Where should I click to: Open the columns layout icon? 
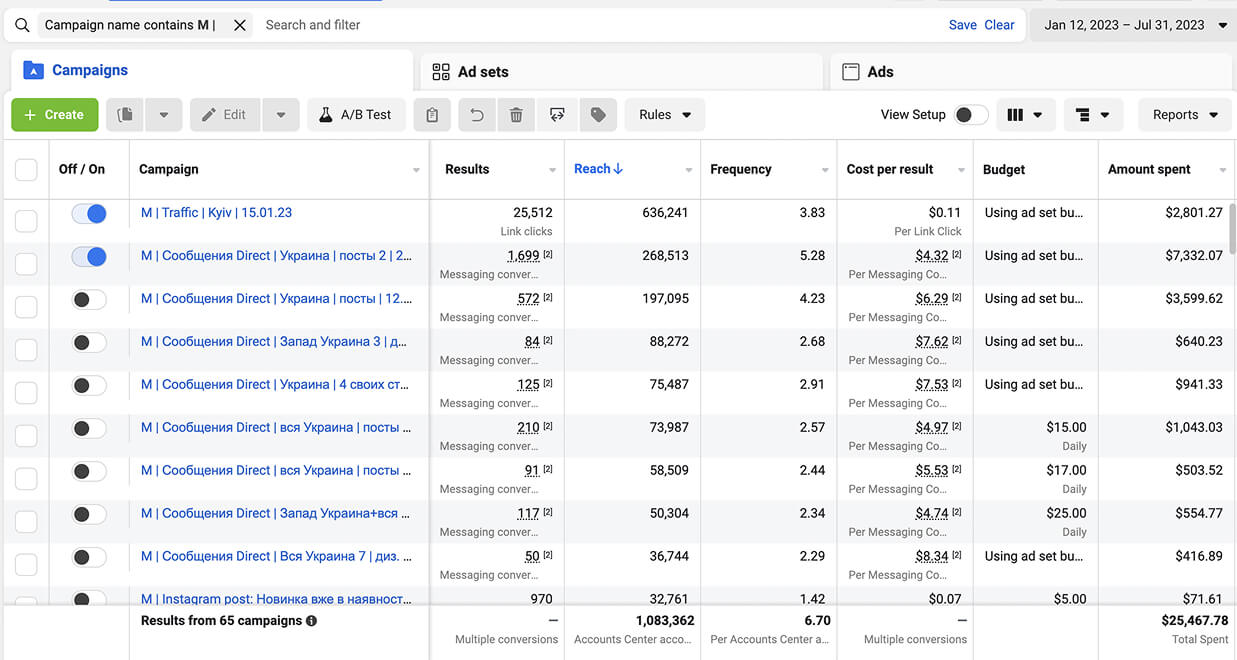(1025, 115)
